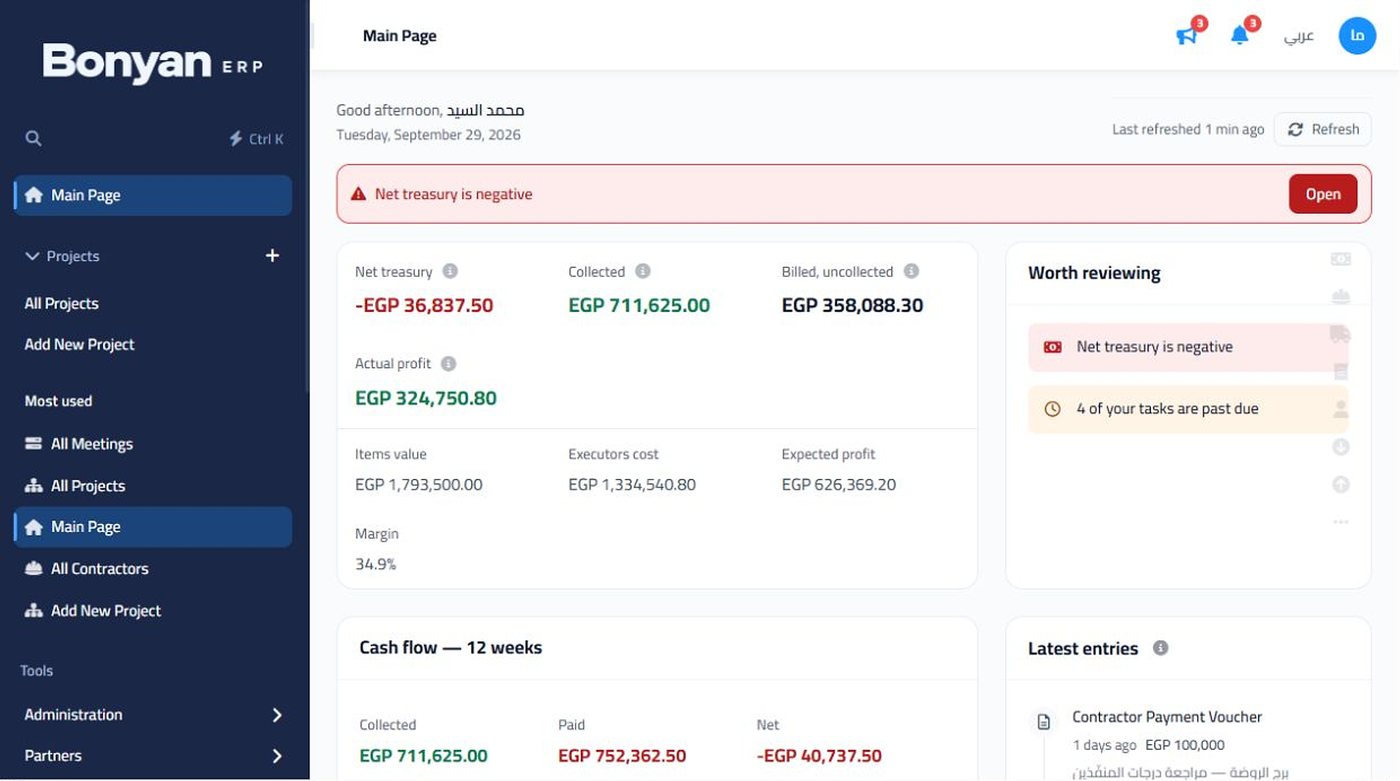Switch language with the عربي link

click(1299, 36)
